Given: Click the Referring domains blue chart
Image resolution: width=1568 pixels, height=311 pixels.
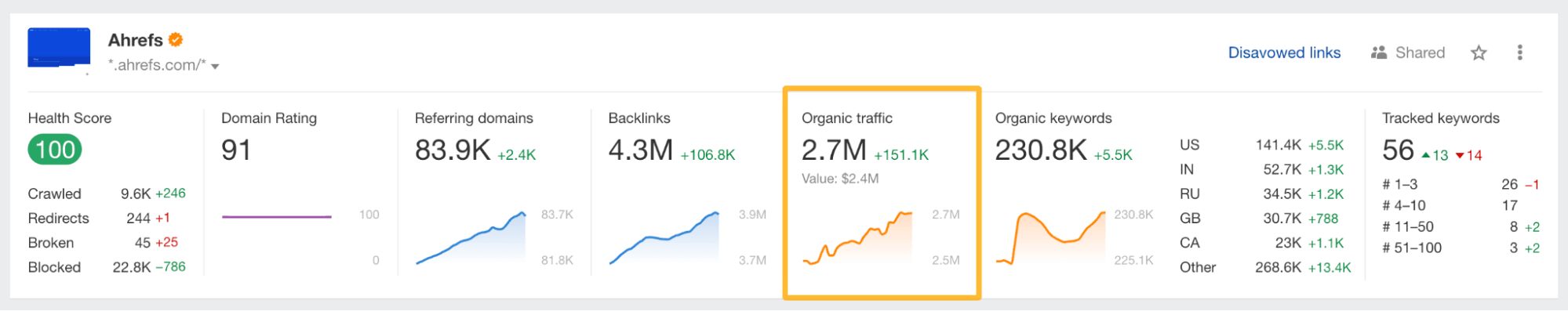Looking at the screenshot, I should [471, 237].
